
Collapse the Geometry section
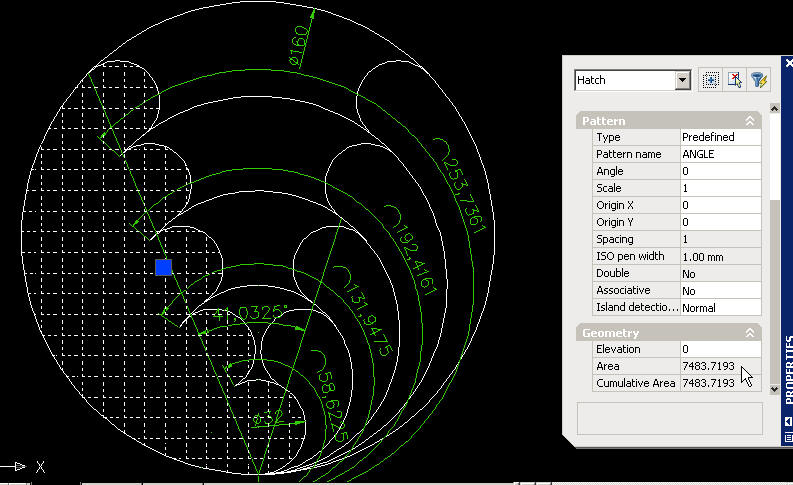tap(750, 333)
